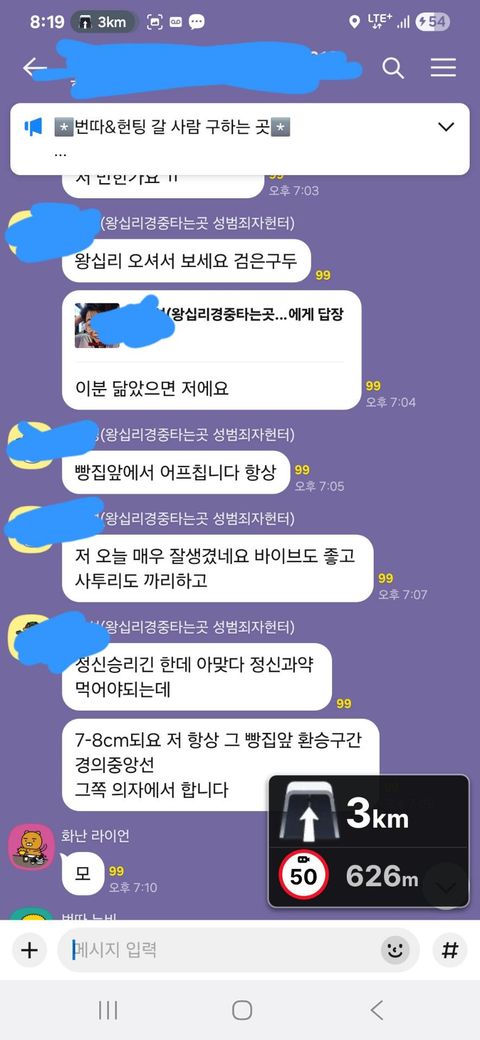Tap the 3km navigation overlay card
Screen dimensions: 480x1040
pyautogui.click(x=368, y=841)
